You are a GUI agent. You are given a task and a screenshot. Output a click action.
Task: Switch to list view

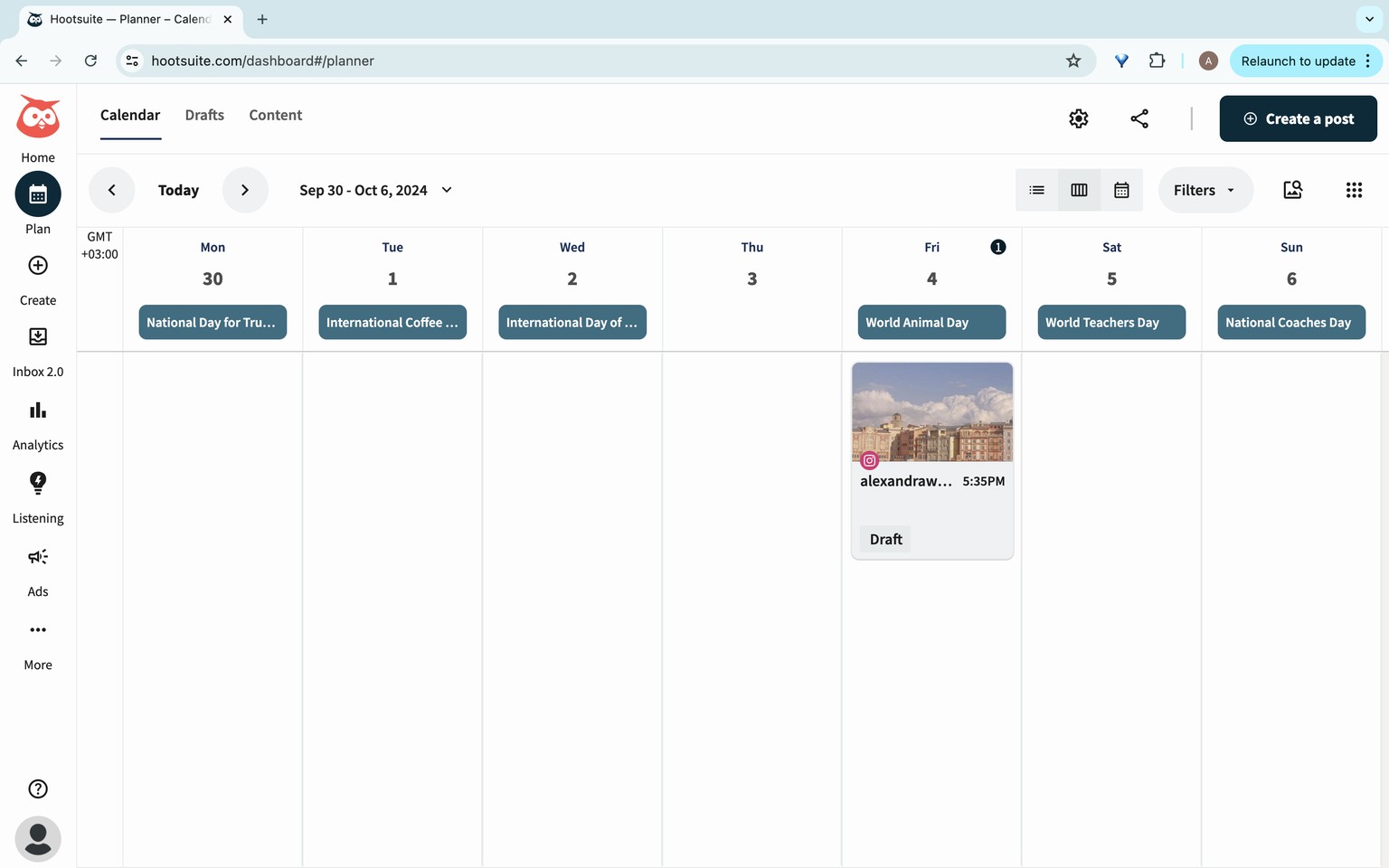(x=1036, y=190)
